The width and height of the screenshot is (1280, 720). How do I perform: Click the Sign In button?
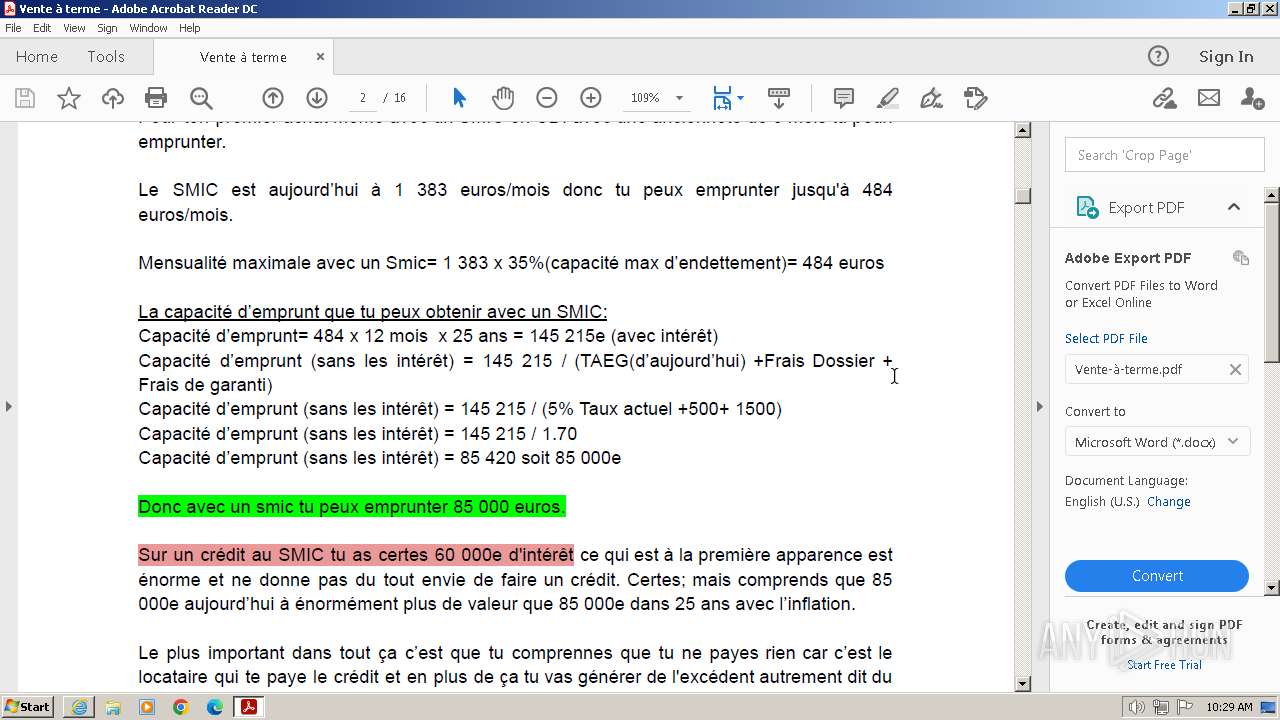(1226, 57)
